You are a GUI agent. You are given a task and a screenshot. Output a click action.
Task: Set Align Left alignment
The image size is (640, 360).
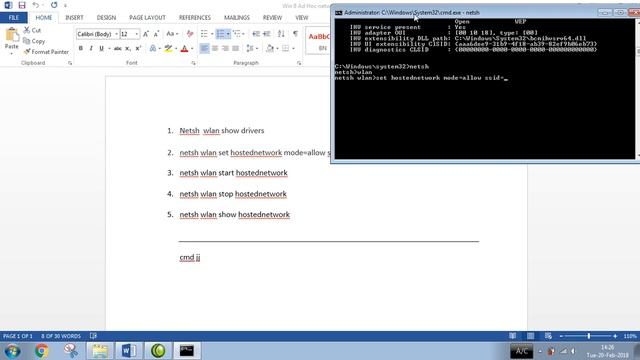coord(204,49)
